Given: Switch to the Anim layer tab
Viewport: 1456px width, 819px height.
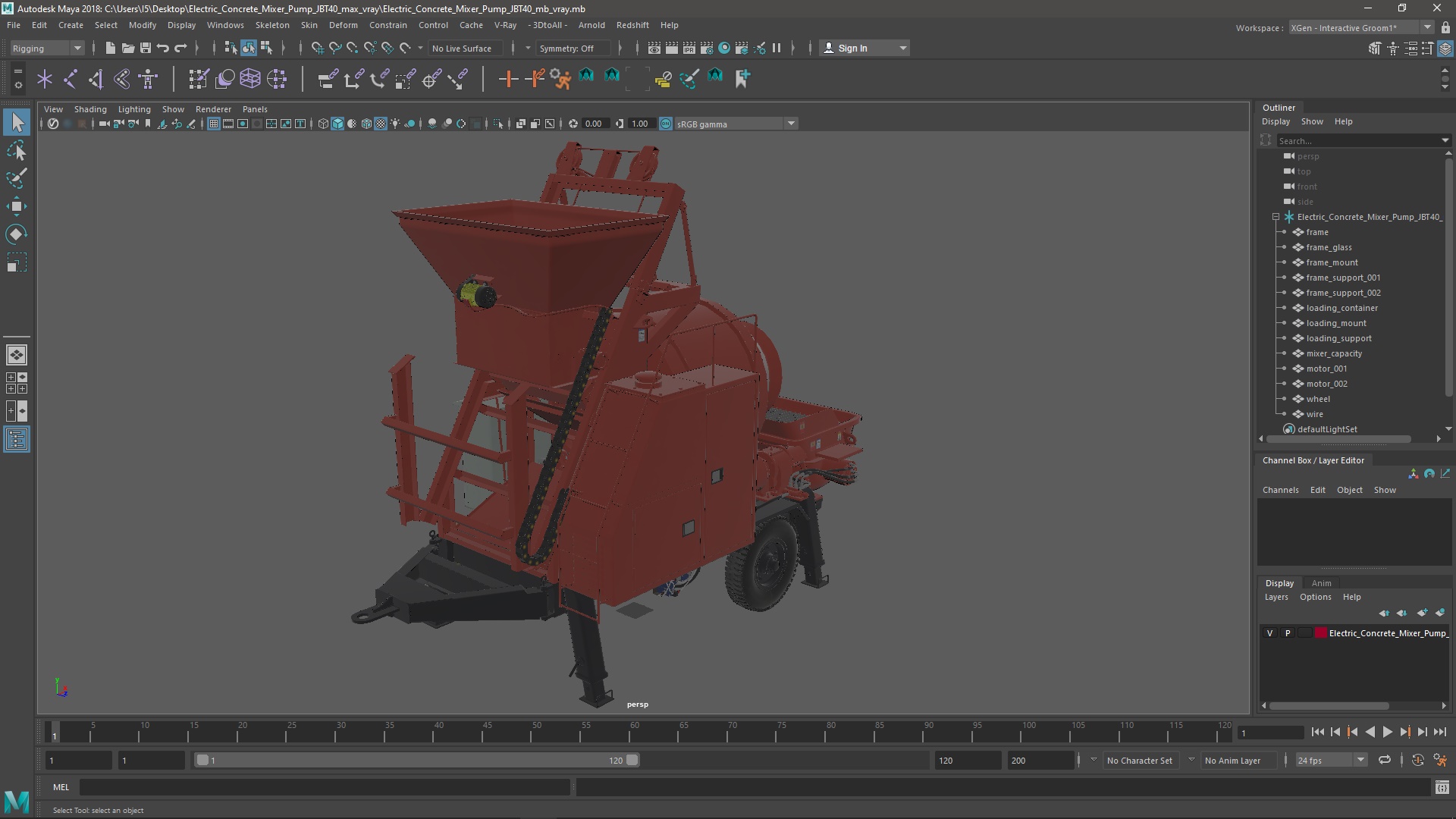Looking at the screenshot, I should point(1321,583).
